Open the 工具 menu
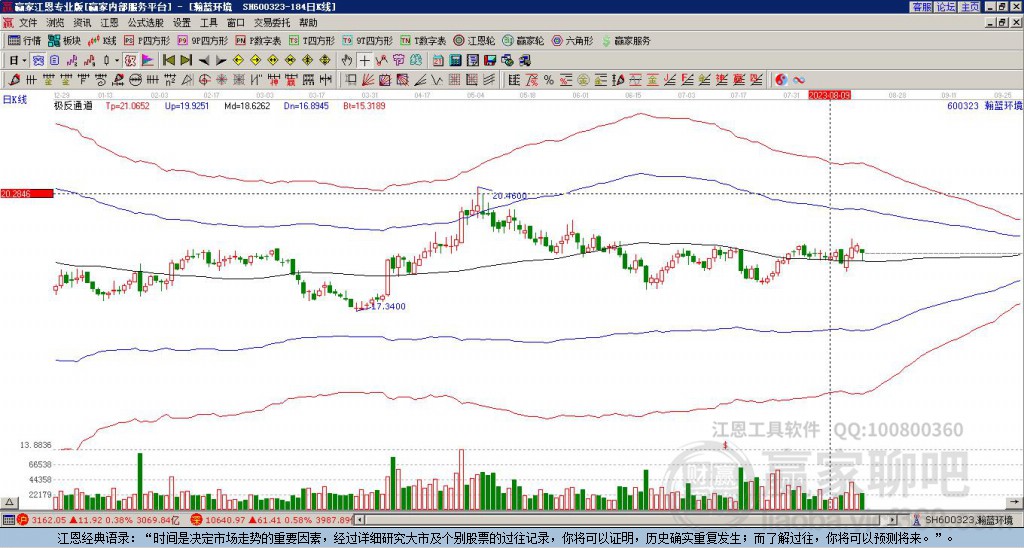This screenshot has height=548, width=1024. point(208,23)
